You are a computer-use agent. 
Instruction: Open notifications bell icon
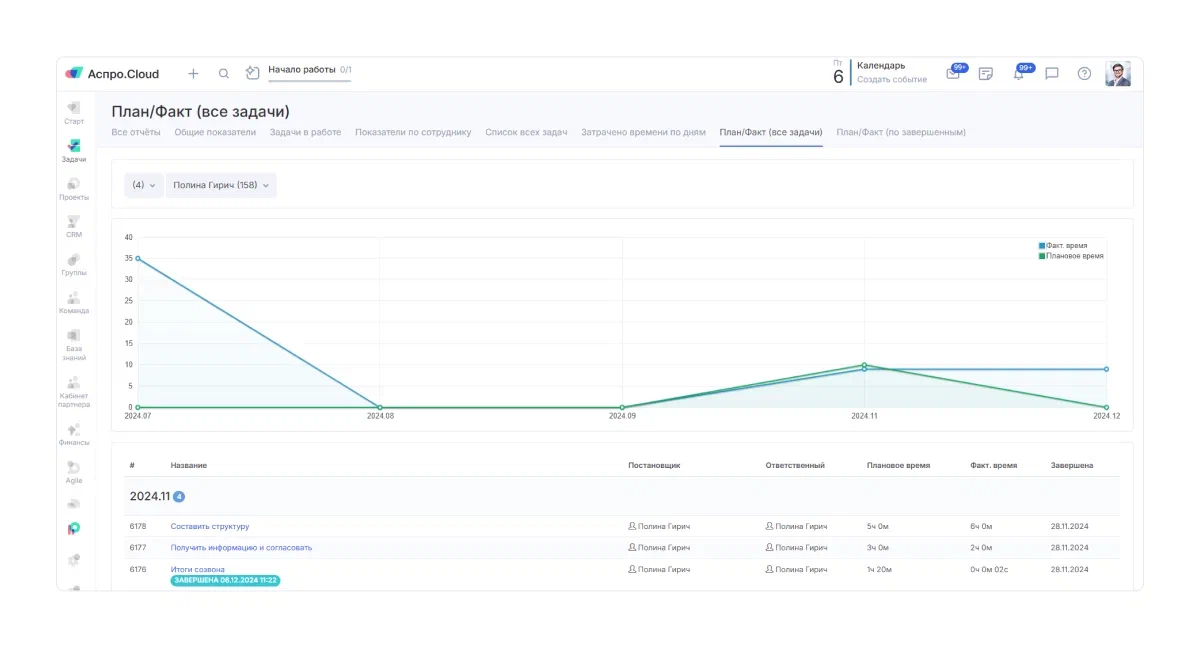[x=1018, y=74]
